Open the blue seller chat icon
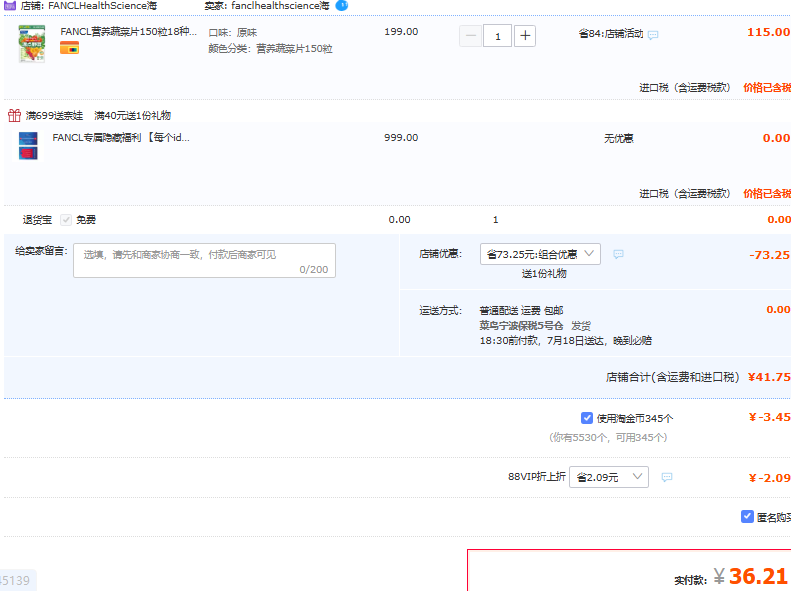791x591 pixels. pos(342,6)
